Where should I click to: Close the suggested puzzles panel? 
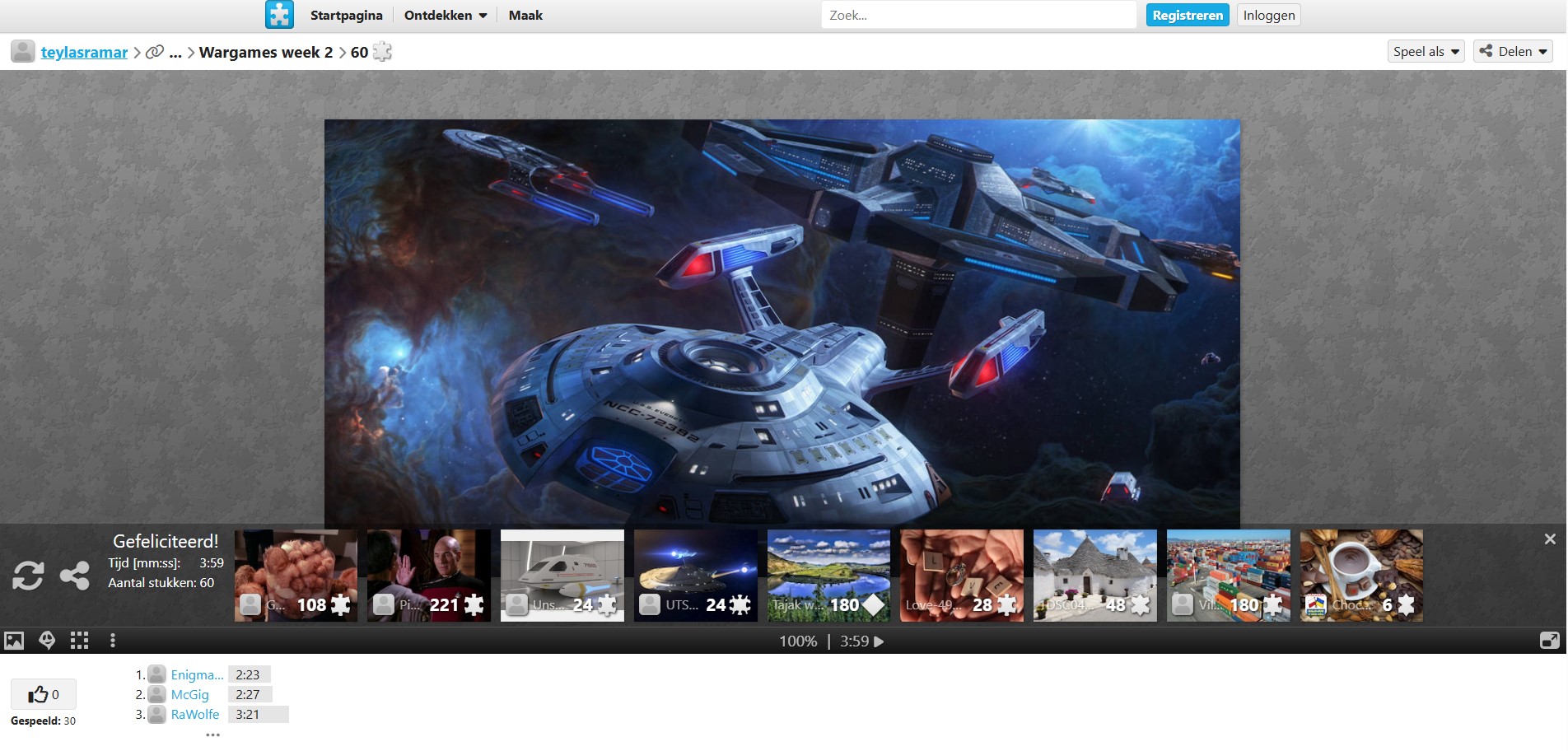click(1549, 539)
